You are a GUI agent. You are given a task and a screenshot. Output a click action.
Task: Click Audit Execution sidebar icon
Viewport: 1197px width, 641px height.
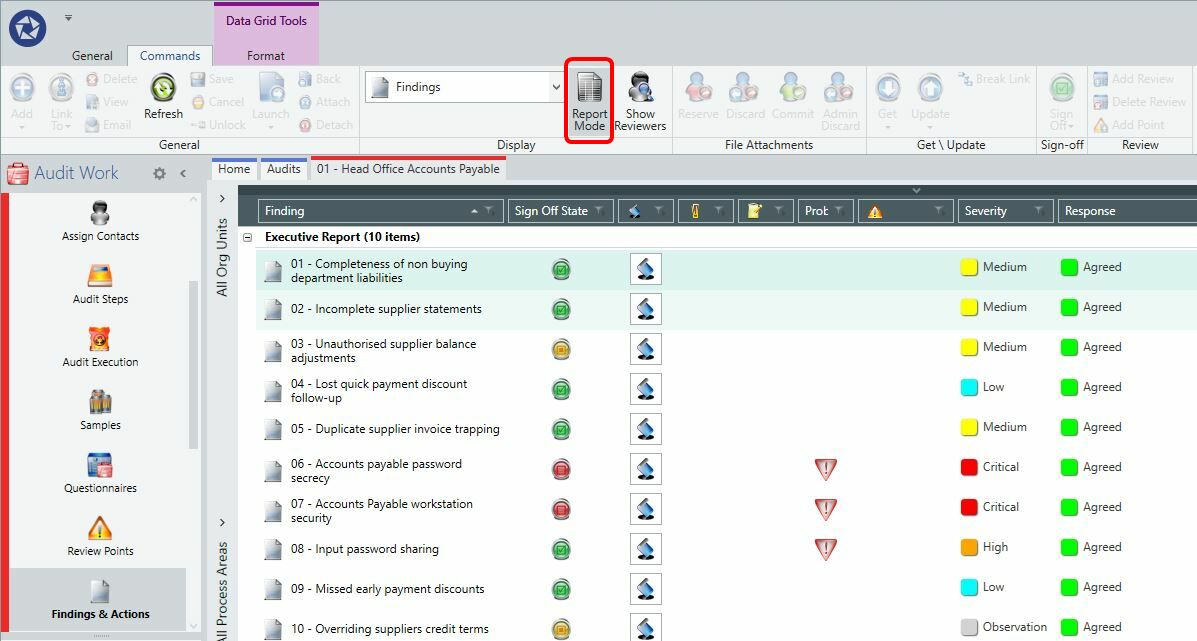100,347
